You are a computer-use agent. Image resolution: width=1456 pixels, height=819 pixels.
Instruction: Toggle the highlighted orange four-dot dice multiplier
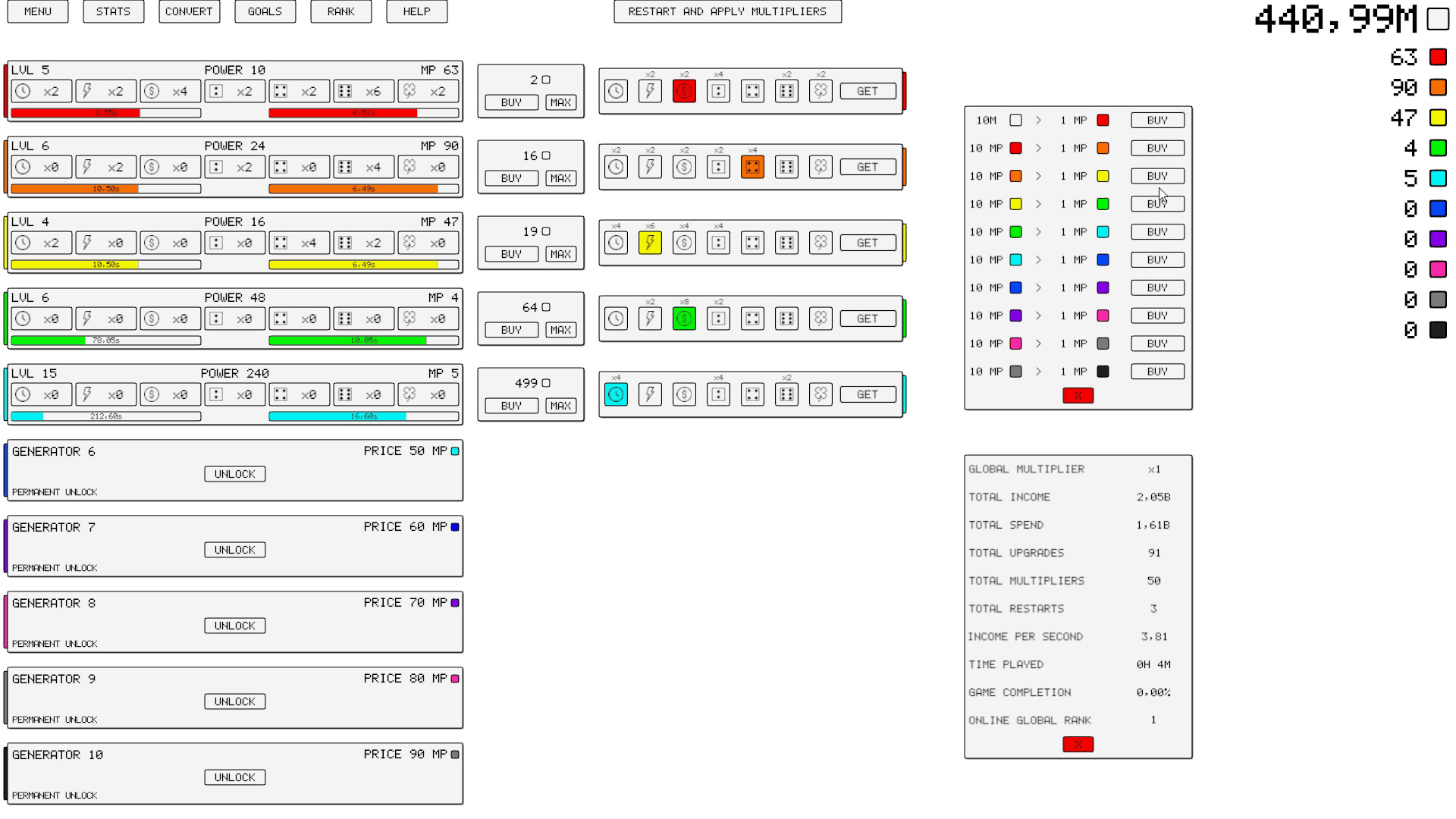pos(752,167)
